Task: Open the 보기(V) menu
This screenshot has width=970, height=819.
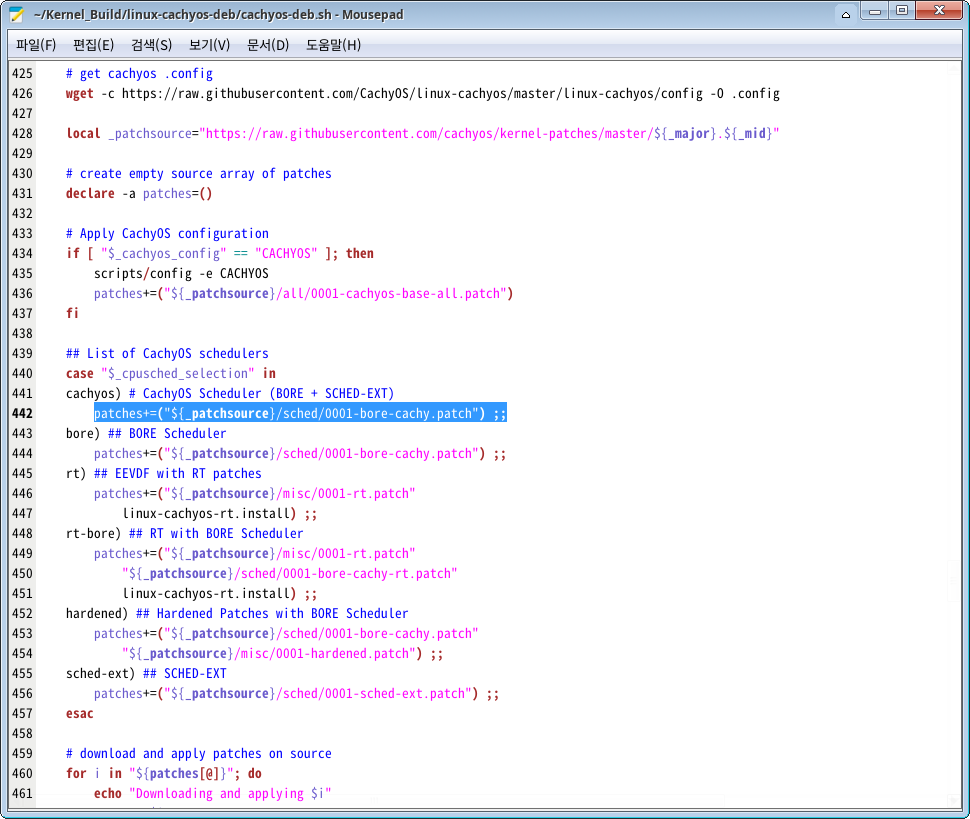Action: pyautogui.click(x=209, y=45)
